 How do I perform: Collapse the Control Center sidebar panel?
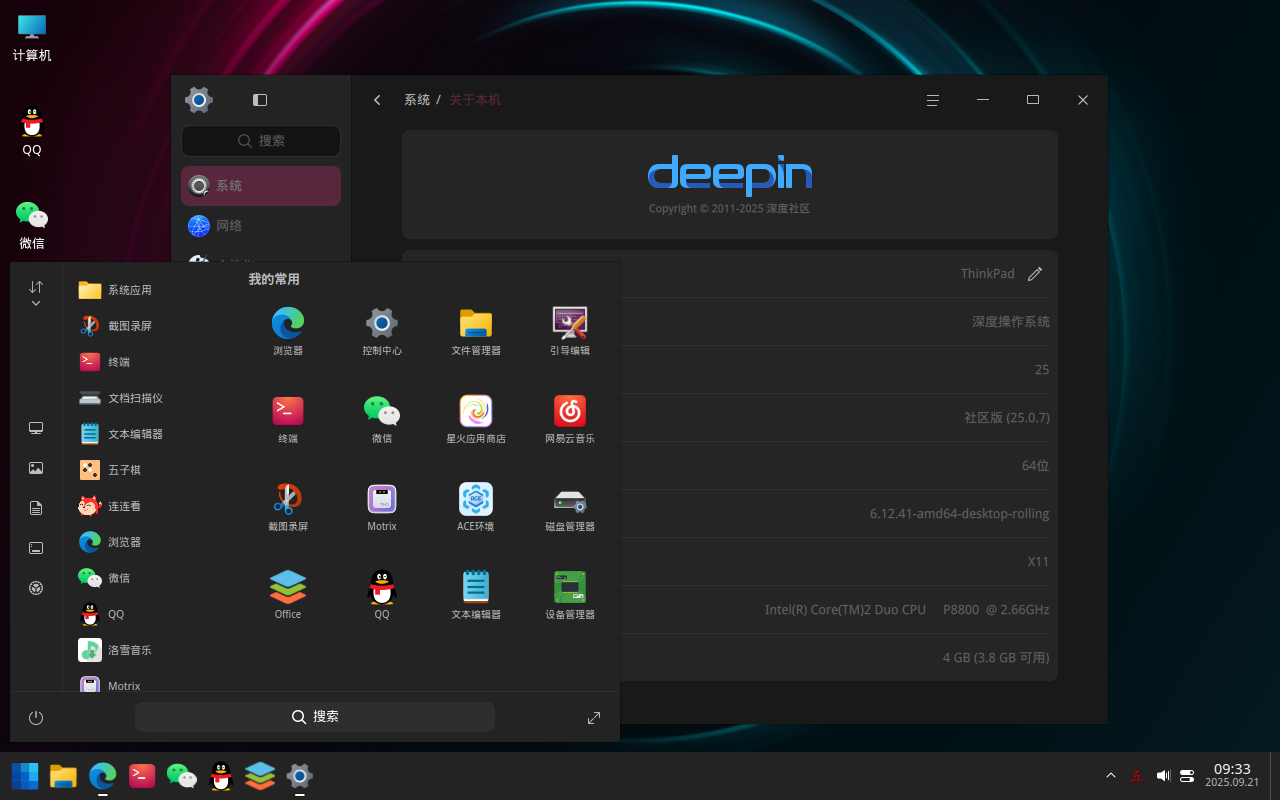[260, 100]
